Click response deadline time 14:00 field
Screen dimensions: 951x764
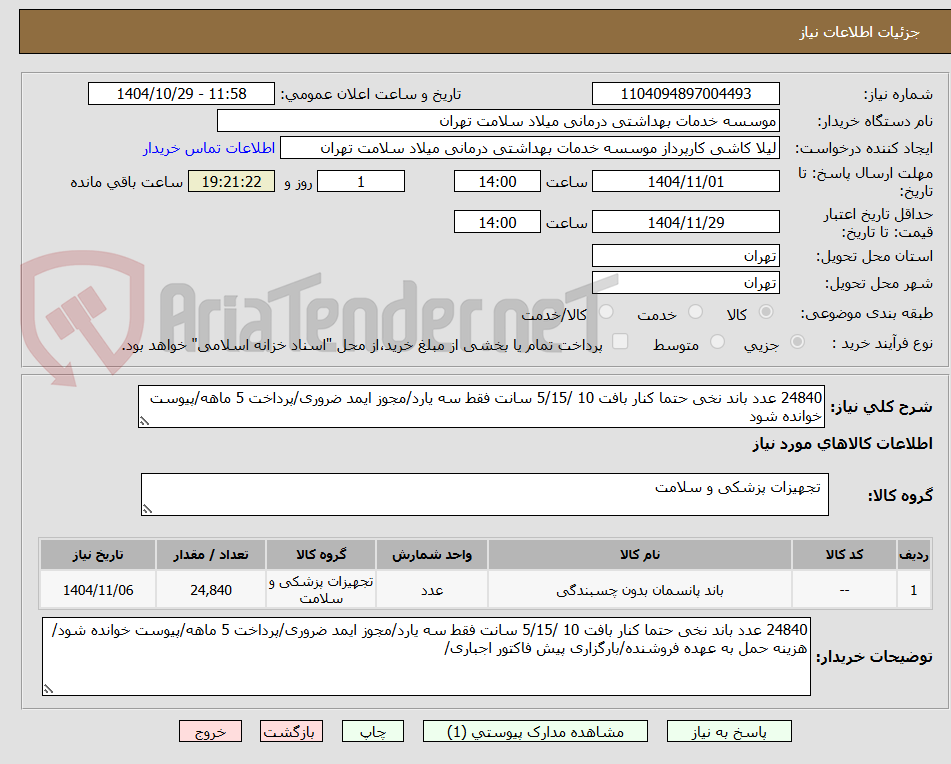pos(497,181)
